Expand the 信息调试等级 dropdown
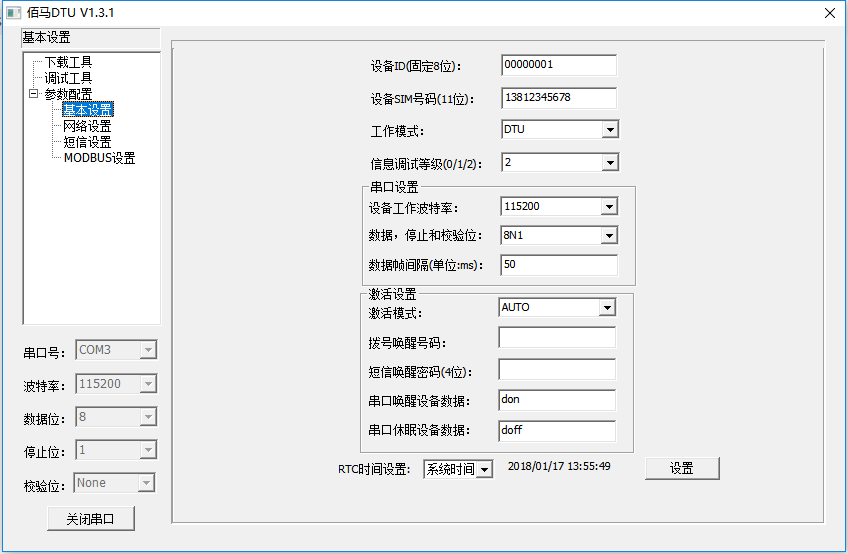Image resolution: width=848 pixels, height=554 pixels. [609, 162]
